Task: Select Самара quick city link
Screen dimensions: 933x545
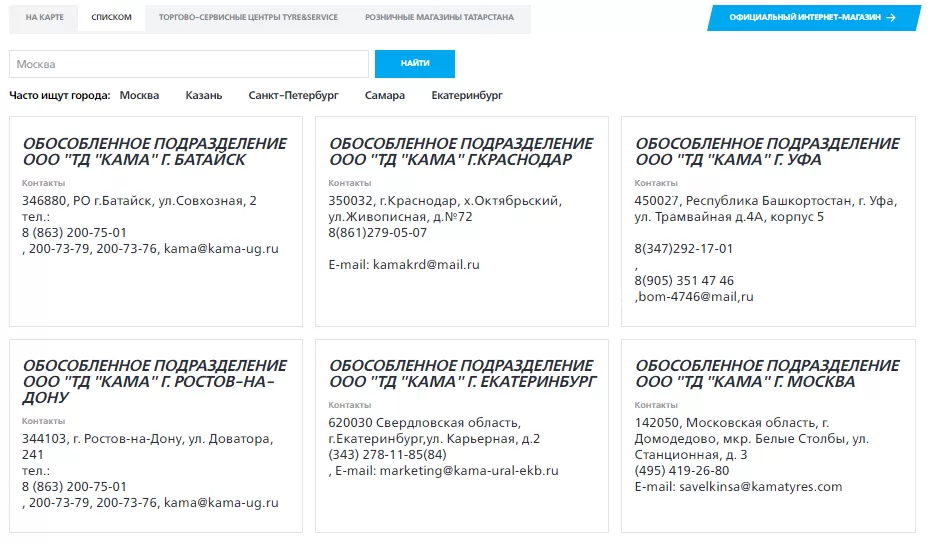Action: 385,96
